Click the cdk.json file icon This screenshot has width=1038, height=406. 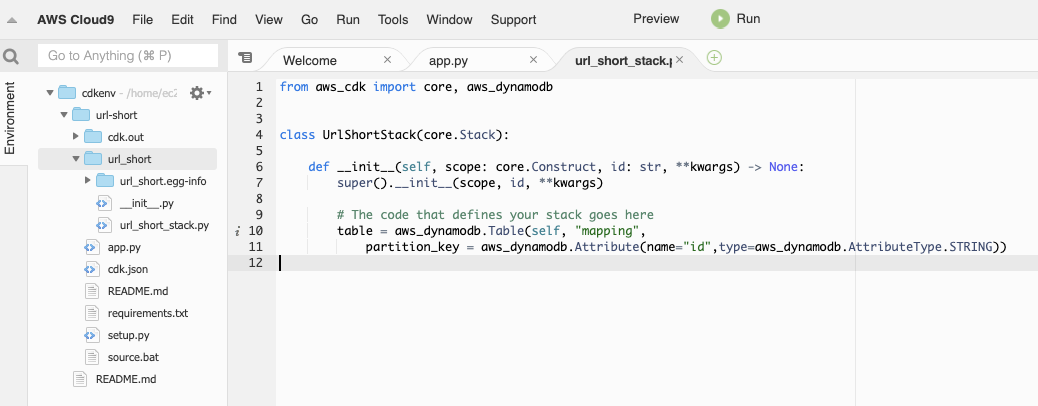[91, 269]
